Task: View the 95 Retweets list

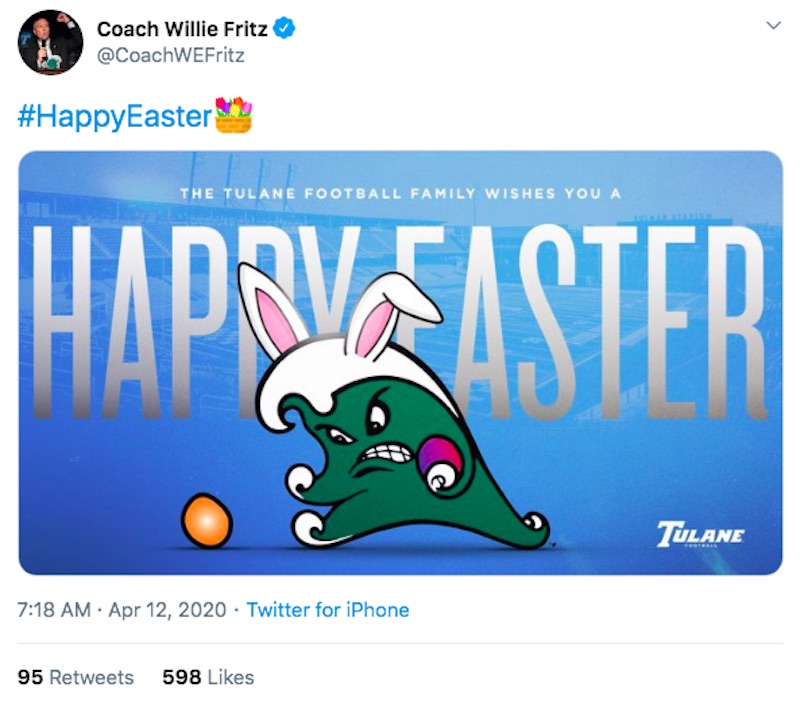Action: click(x=76, y=677)
